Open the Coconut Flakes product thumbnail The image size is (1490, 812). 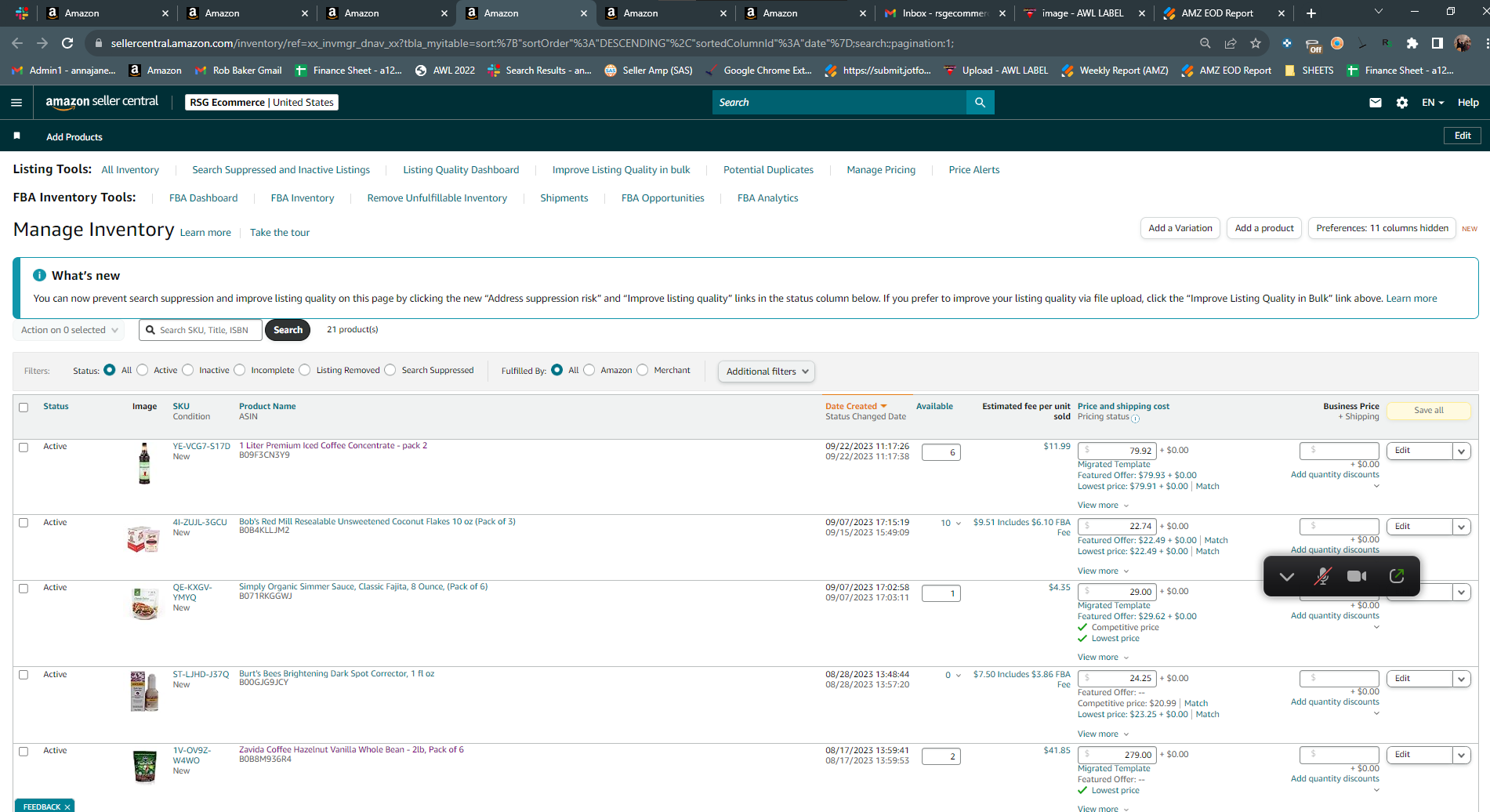(143, 538)
